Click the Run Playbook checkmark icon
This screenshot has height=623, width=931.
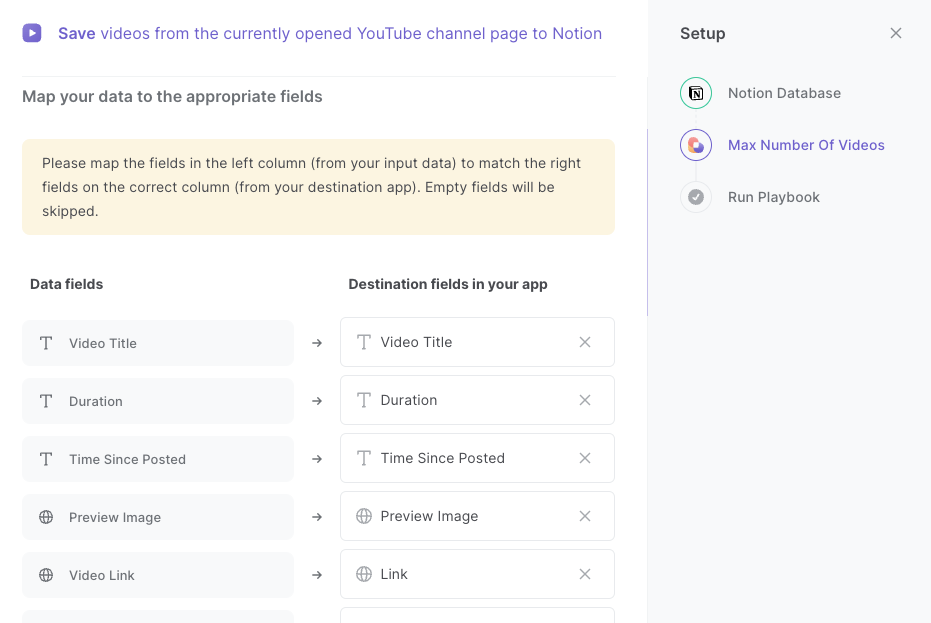pos(696,197)
